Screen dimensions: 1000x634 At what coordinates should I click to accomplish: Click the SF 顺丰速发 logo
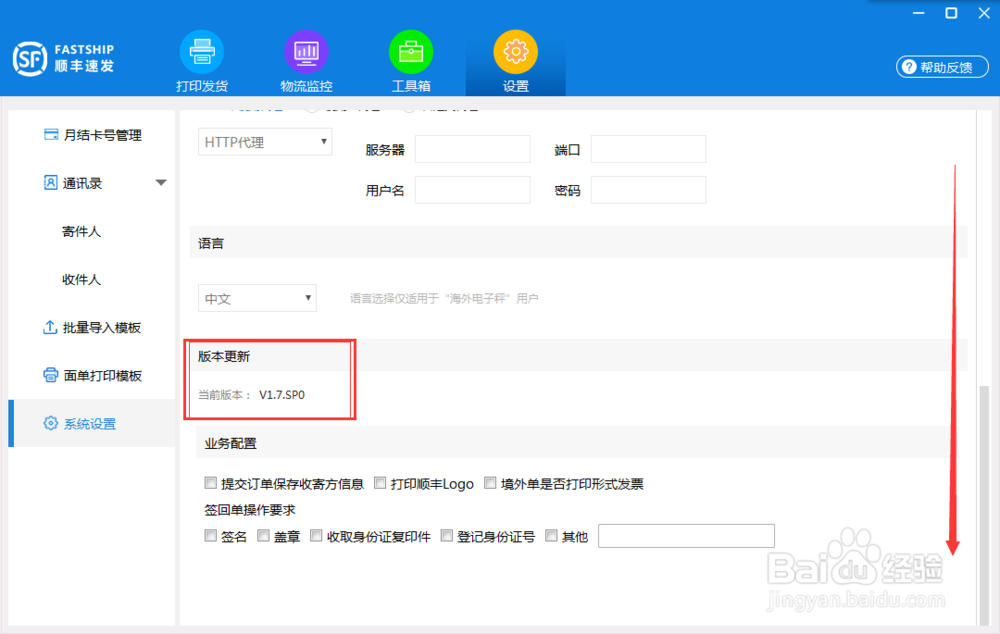(x=62, y=58)
